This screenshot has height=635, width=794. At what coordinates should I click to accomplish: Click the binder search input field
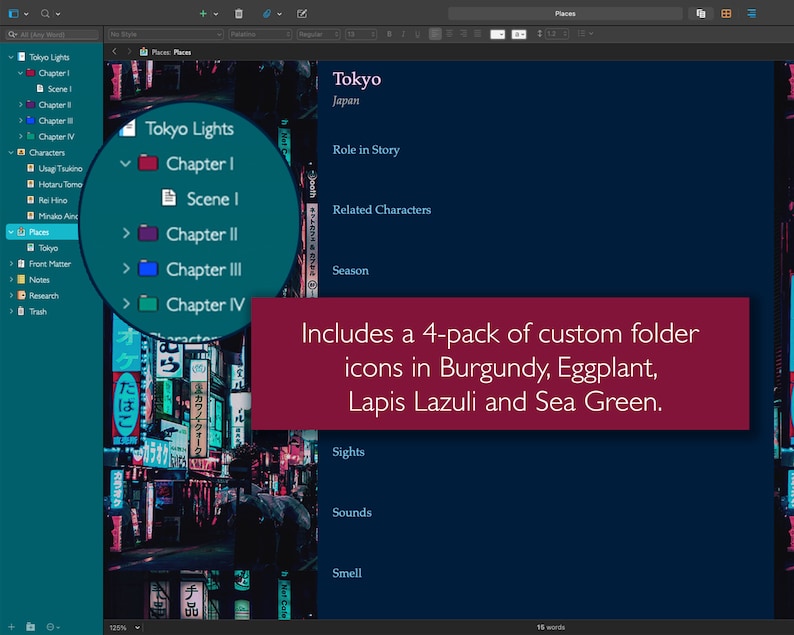pos(52,34)
